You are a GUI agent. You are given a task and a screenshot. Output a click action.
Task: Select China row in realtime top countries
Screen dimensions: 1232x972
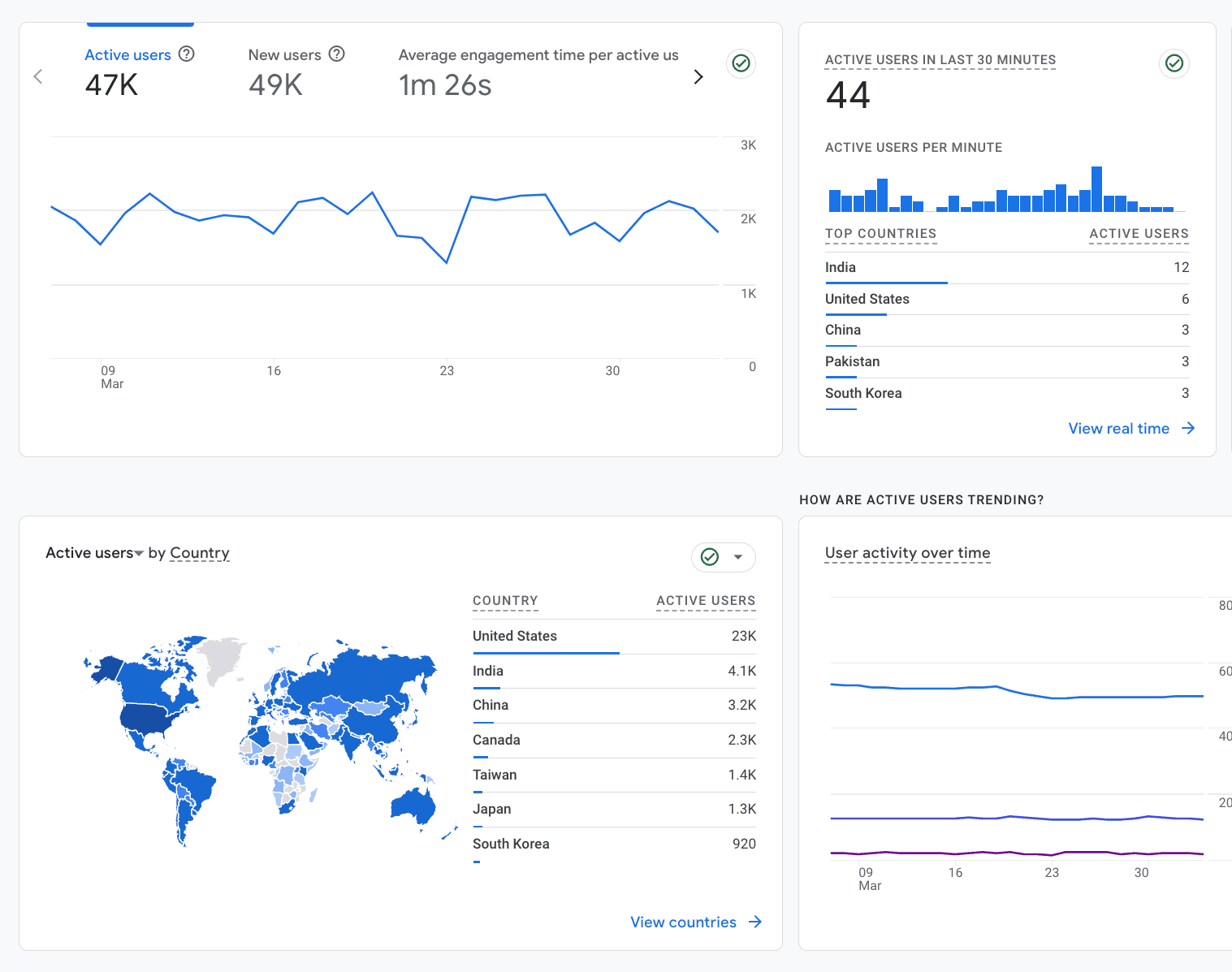coord(1007,330)
